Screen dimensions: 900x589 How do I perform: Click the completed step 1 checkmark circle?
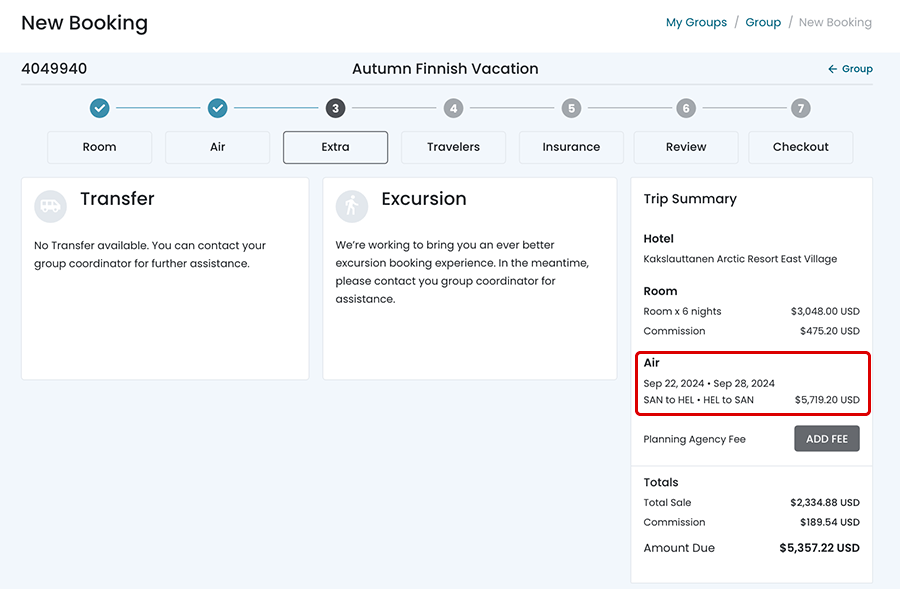pos(99,108)
